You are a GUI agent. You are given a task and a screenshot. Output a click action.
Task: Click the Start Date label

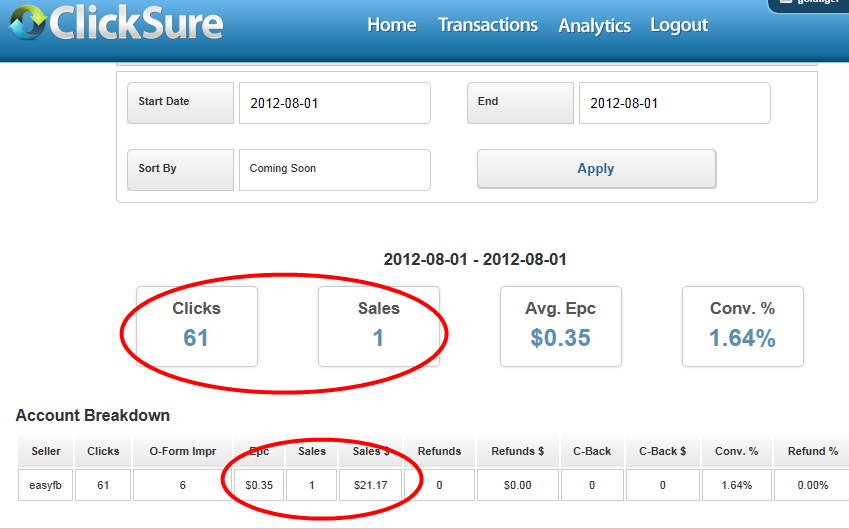[x=180, y=103]
